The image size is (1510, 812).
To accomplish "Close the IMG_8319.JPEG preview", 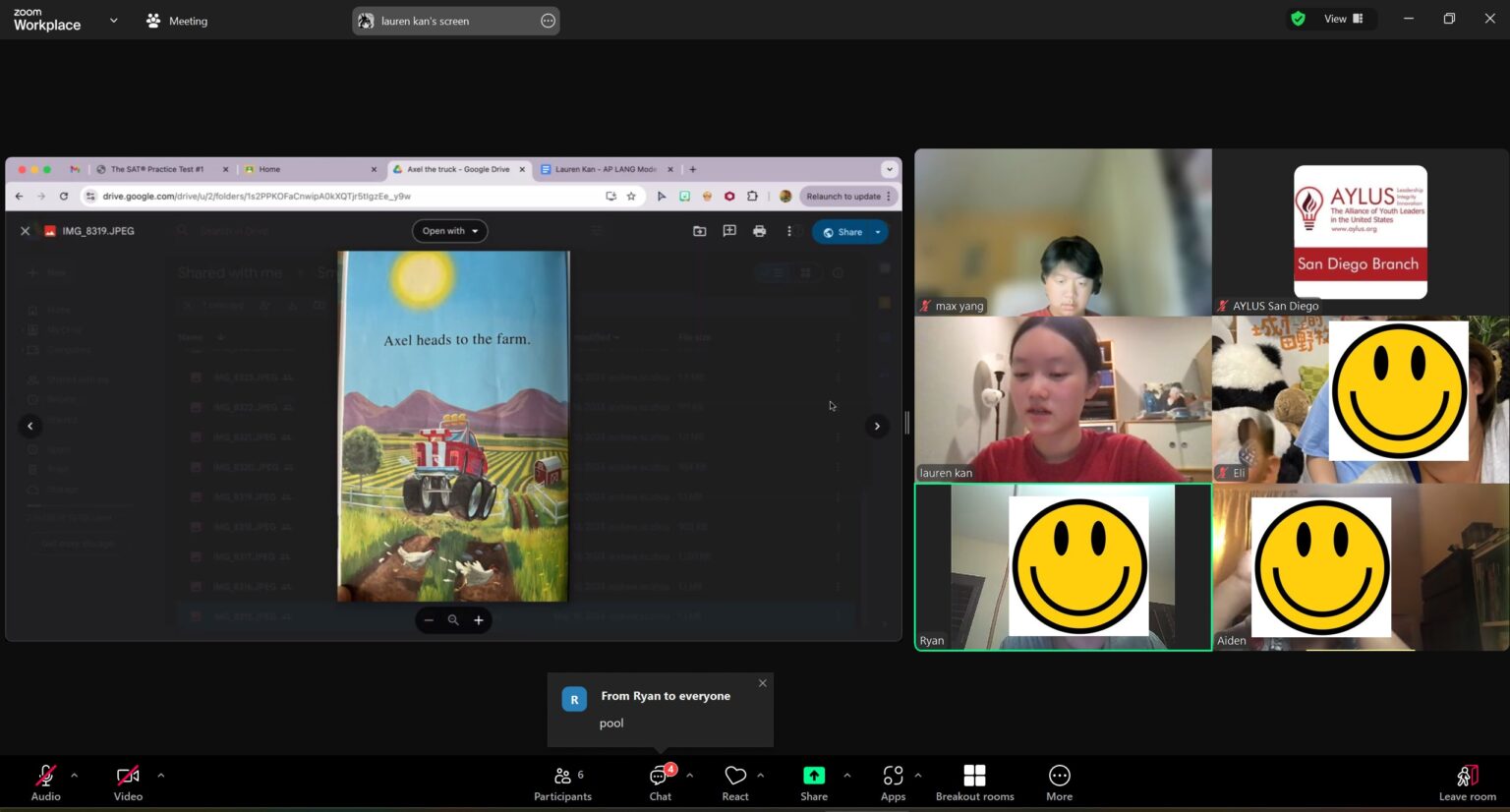I will (x=26, y=231).
